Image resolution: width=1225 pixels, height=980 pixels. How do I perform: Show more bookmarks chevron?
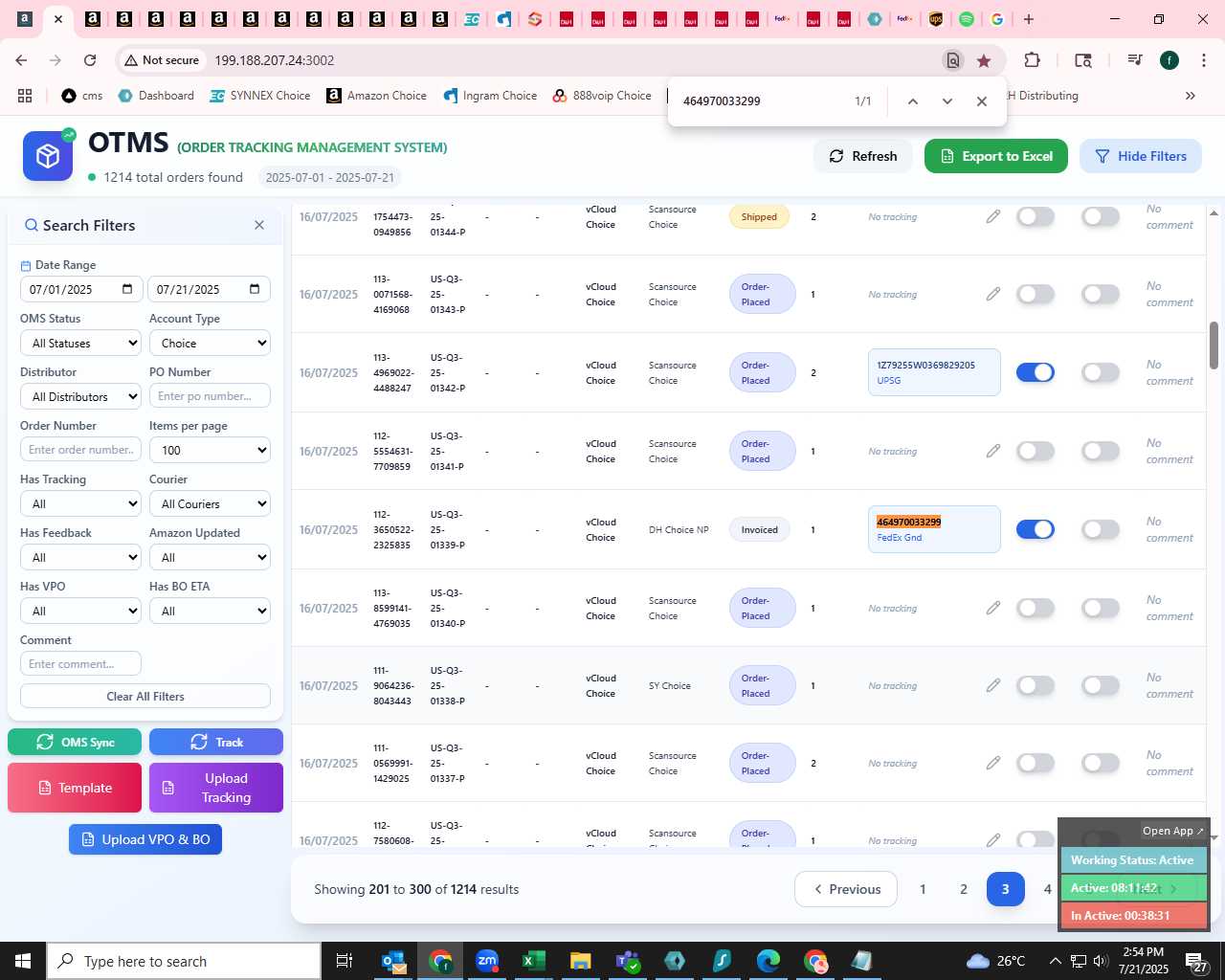click(1191, 96)
